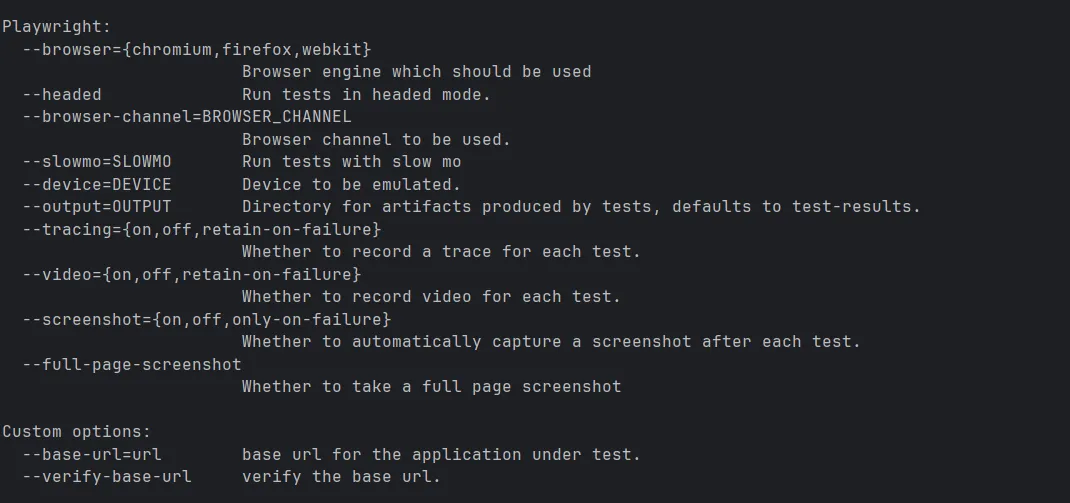
Task: Click the --slowmo=SLOWMO option
Action: click(x=97, y=162)
